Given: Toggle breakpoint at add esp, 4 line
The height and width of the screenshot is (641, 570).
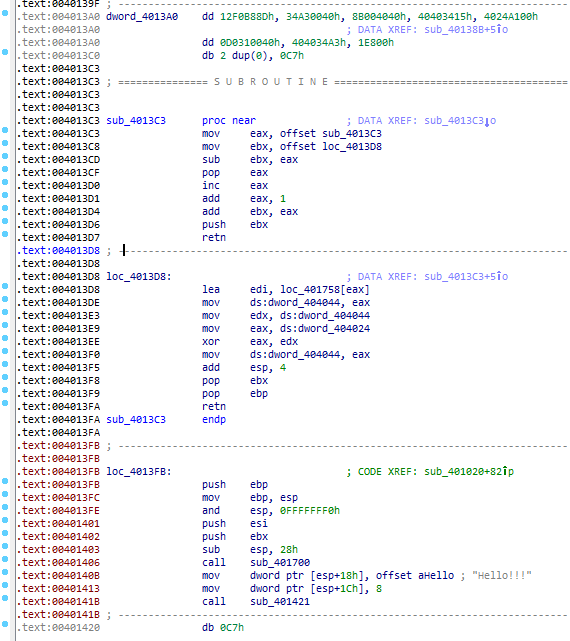Looking at the screenshot, I should tap(5, 364).
